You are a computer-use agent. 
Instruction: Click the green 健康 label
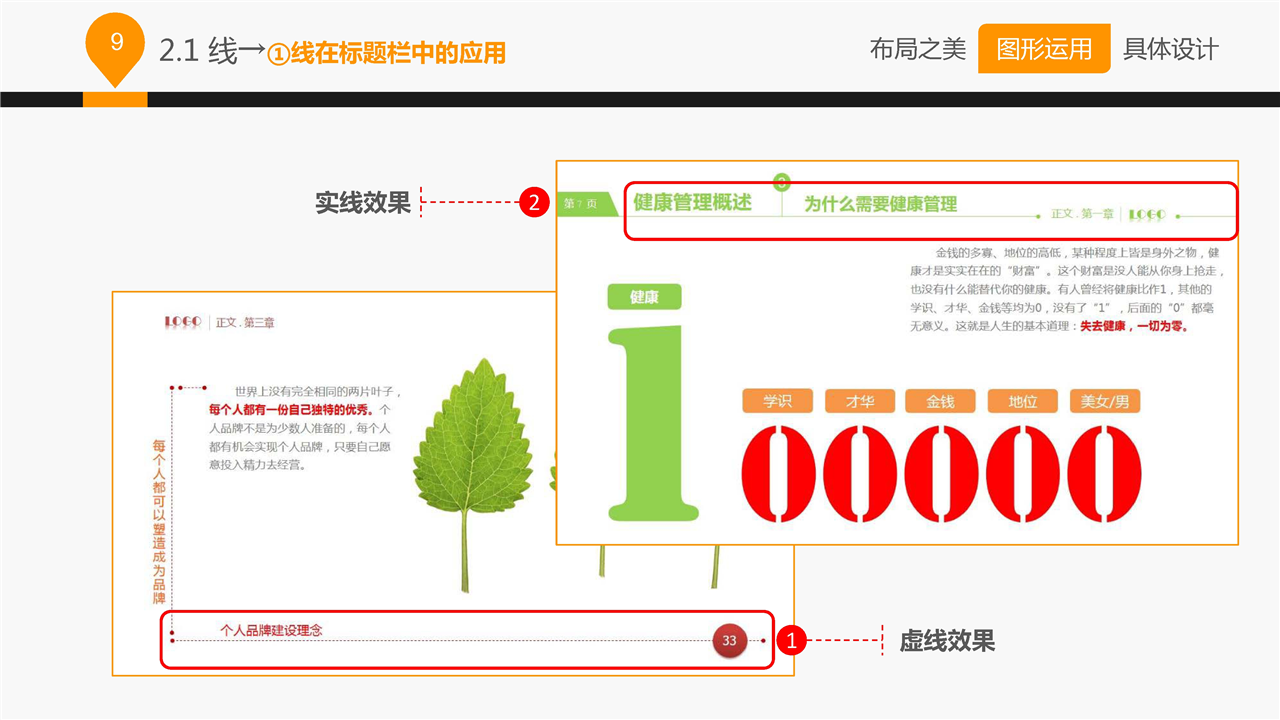[x=644, y=297]
